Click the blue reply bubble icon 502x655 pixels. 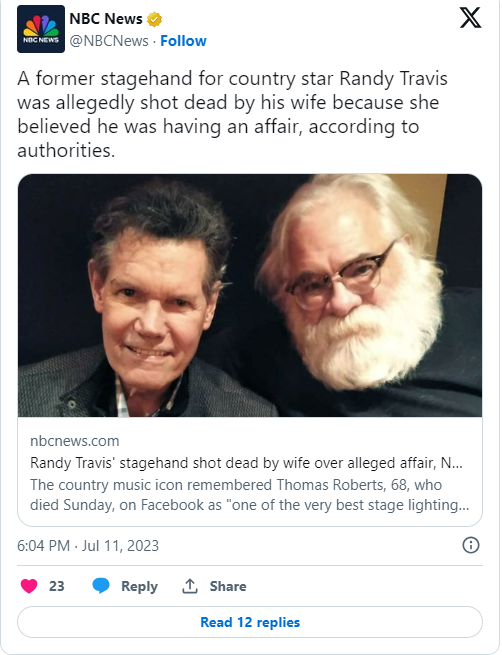pos(101,586)
